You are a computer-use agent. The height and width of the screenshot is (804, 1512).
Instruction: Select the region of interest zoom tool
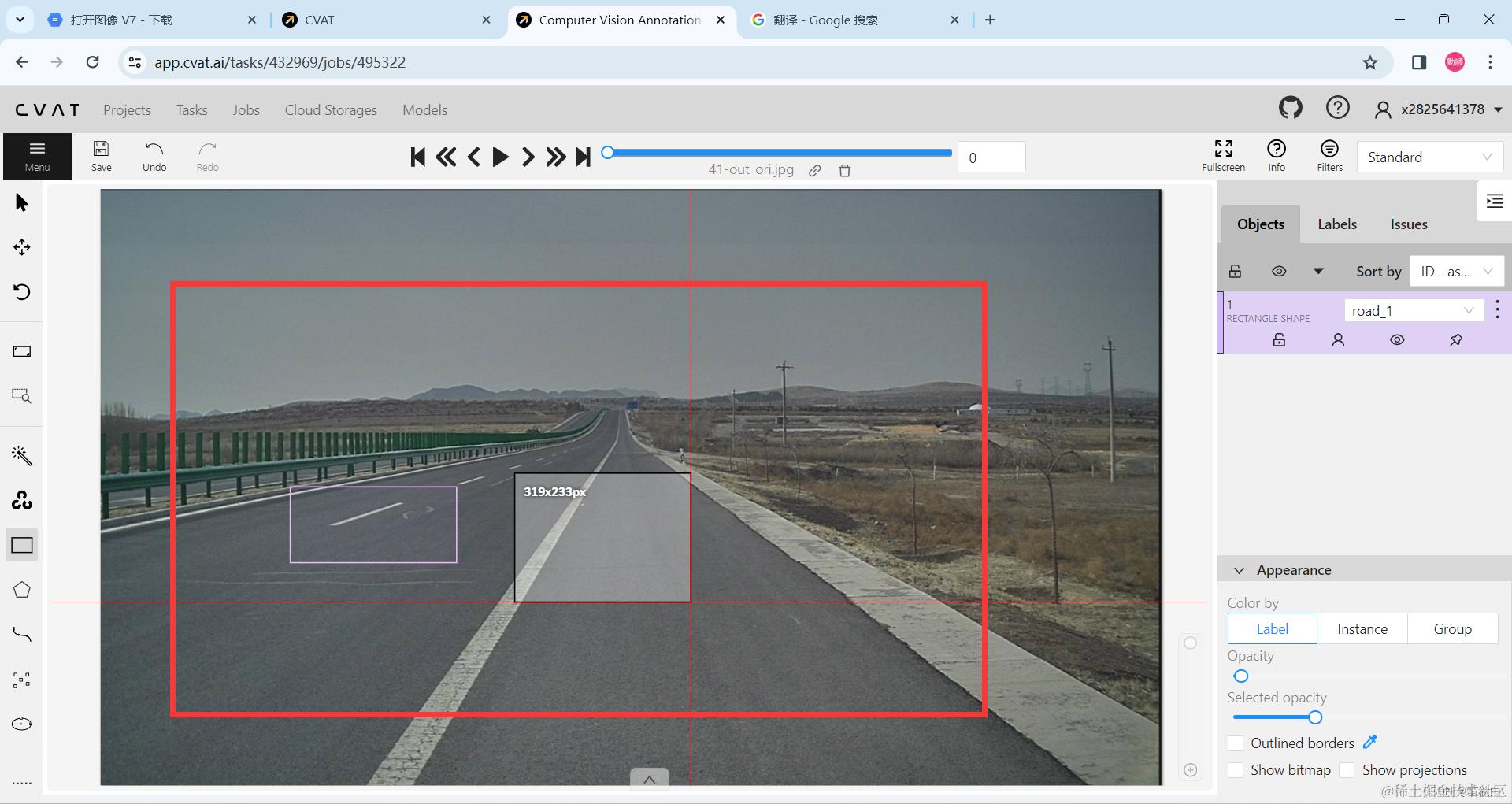[22, 395]
